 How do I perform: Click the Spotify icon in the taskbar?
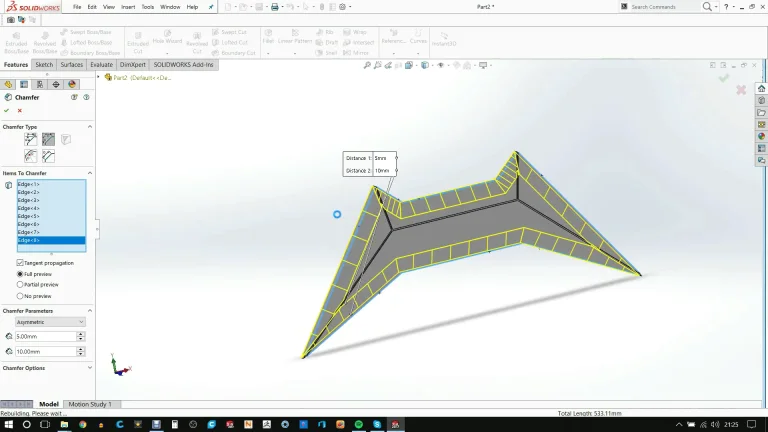click(x=359, y=424)
